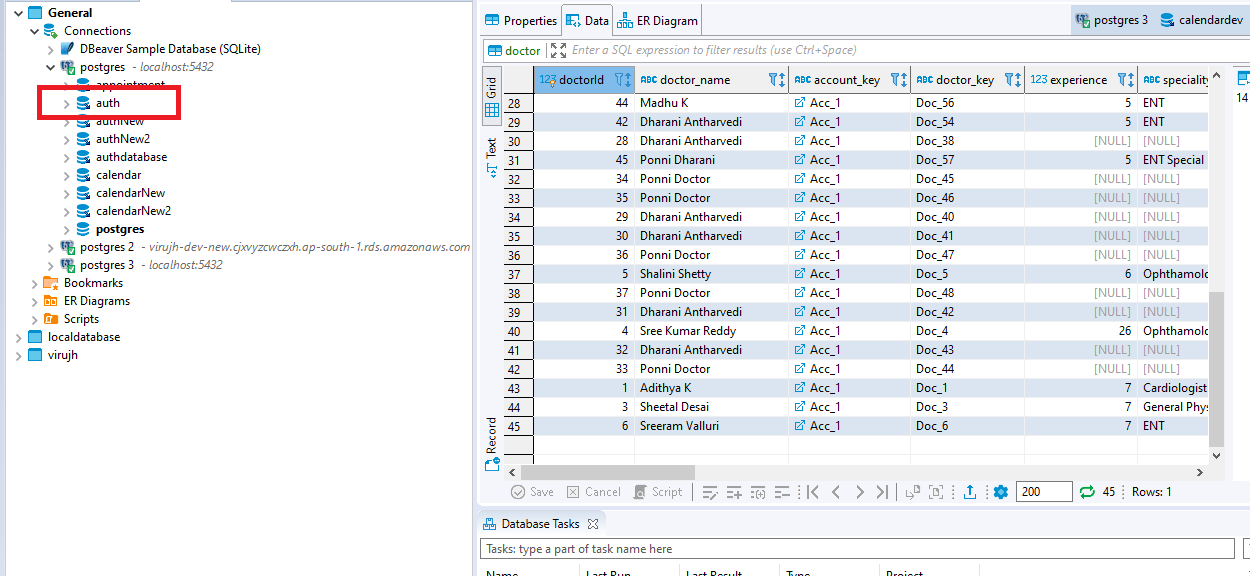This screenshot has width=1250, height=576.
Task: Click the sort arrows on experience column
Action: 1131,80
